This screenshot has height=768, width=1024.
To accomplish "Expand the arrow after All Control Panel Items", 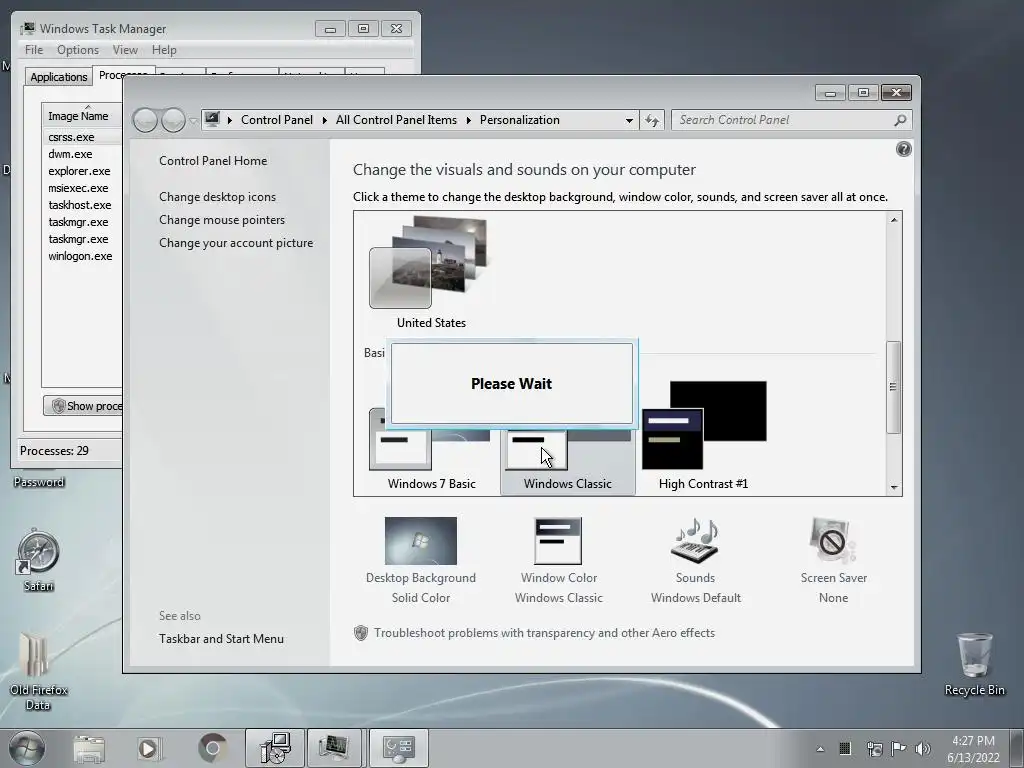I will (x=468, y=120).
